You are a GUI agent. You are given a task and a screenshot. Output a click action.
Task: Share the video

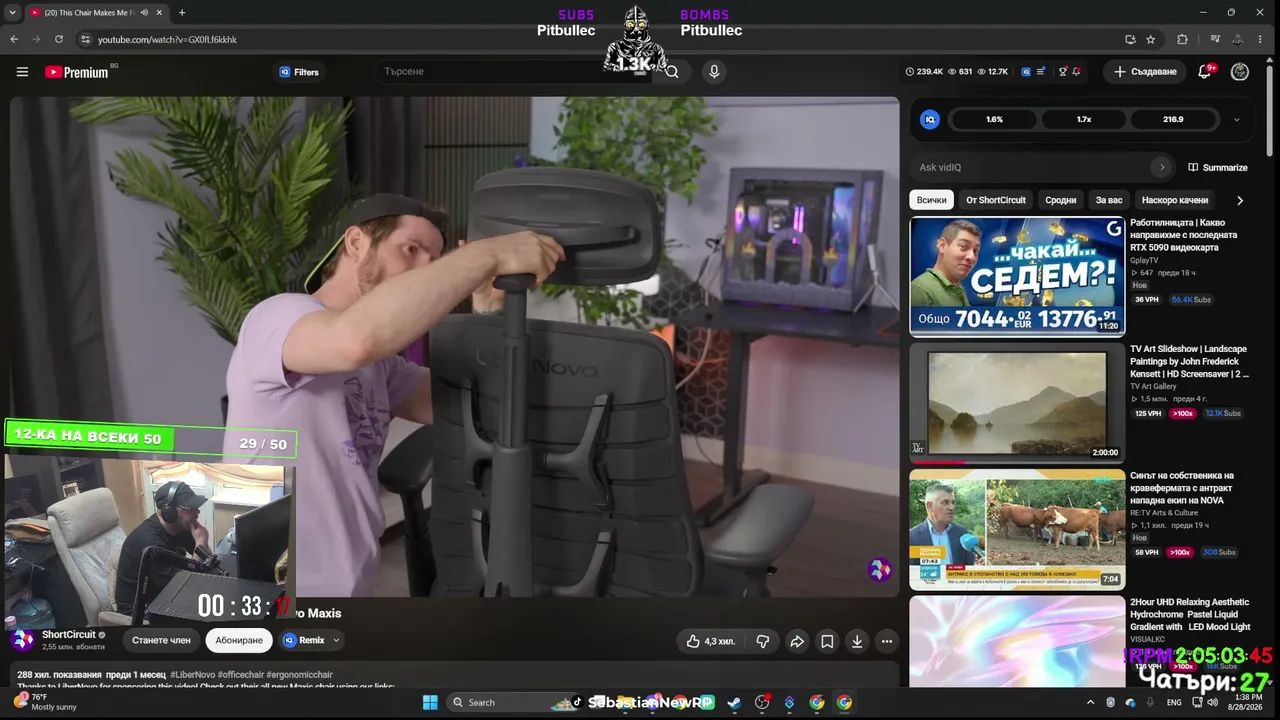point(797,641)
